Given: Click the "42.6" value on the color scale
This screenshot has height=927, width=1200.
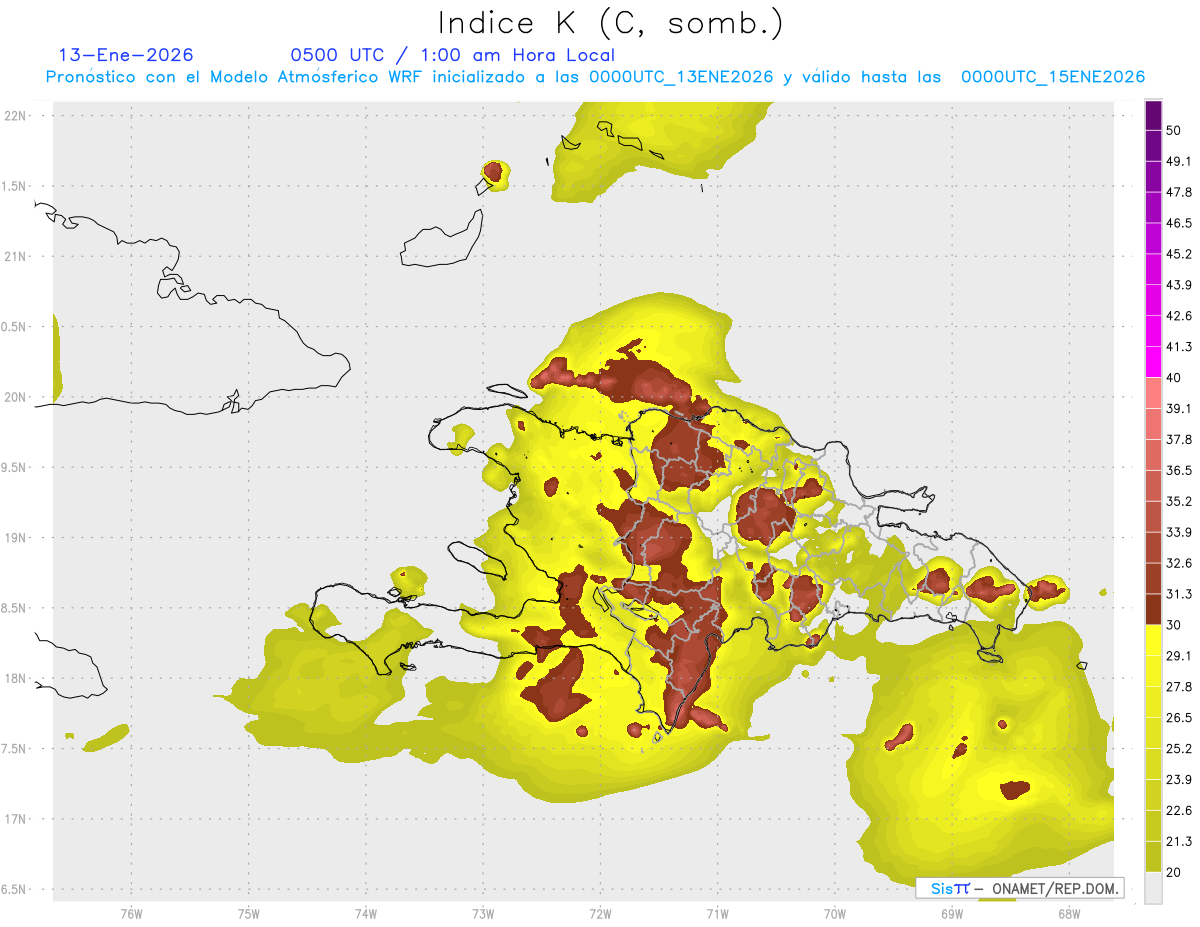Looking at the screenshot, I should 1179,316.
